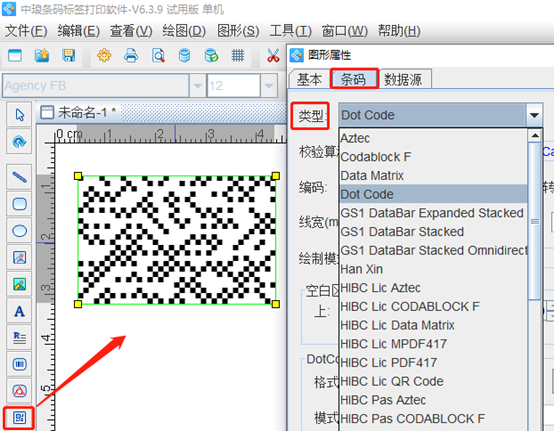Select the Text tool letter A
This screenshot has width=554, height=431.
[19, 311]
